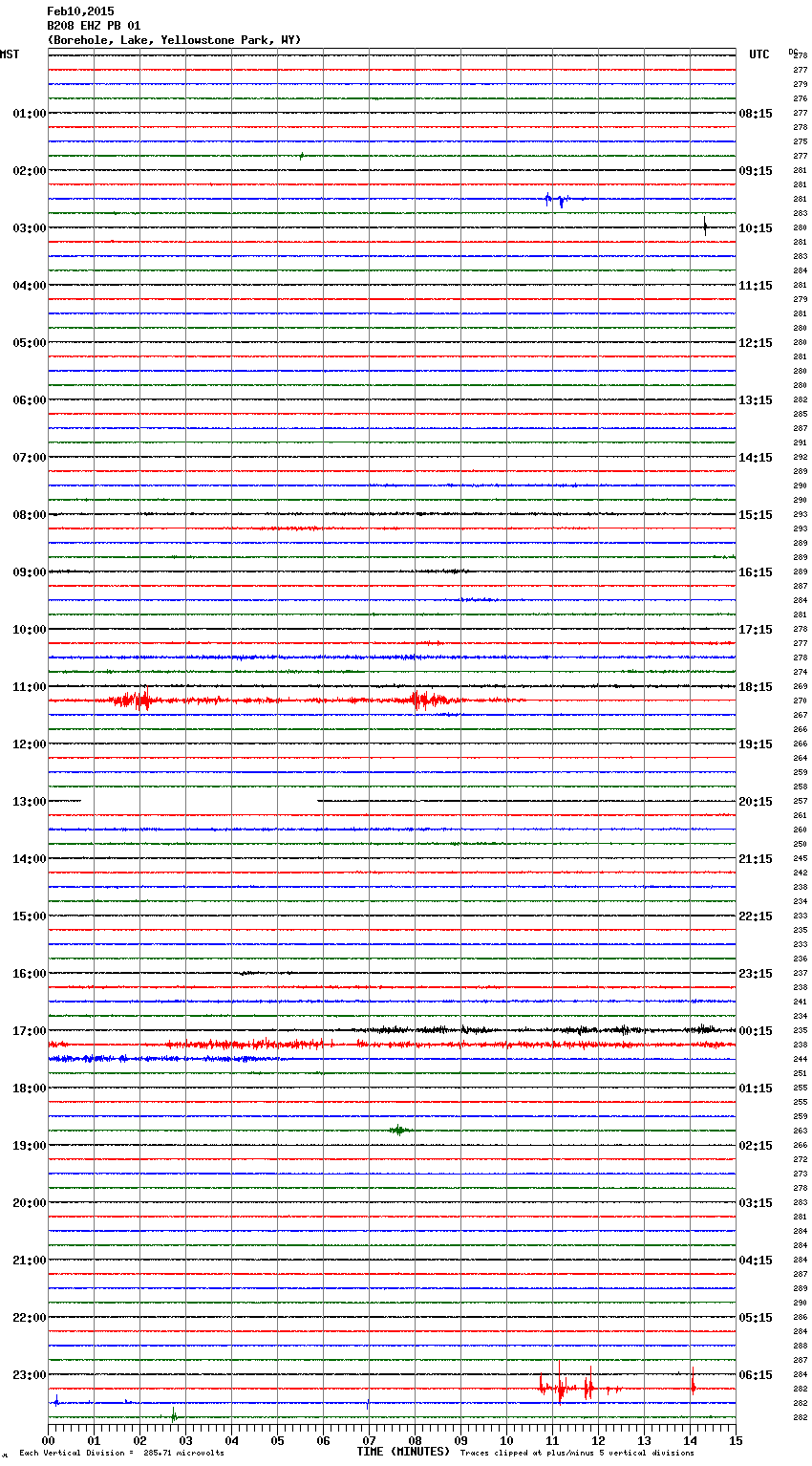
Task: Click minute 12 tick on bottom axis
Action: pos(598,1440)
